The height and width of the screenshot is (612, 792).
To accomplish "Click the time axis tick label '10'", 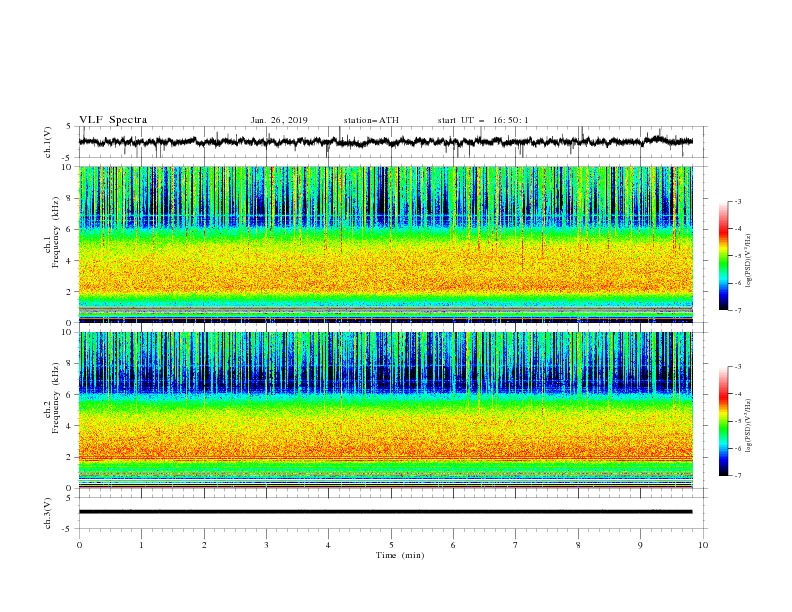I will [x=703, y=545].
